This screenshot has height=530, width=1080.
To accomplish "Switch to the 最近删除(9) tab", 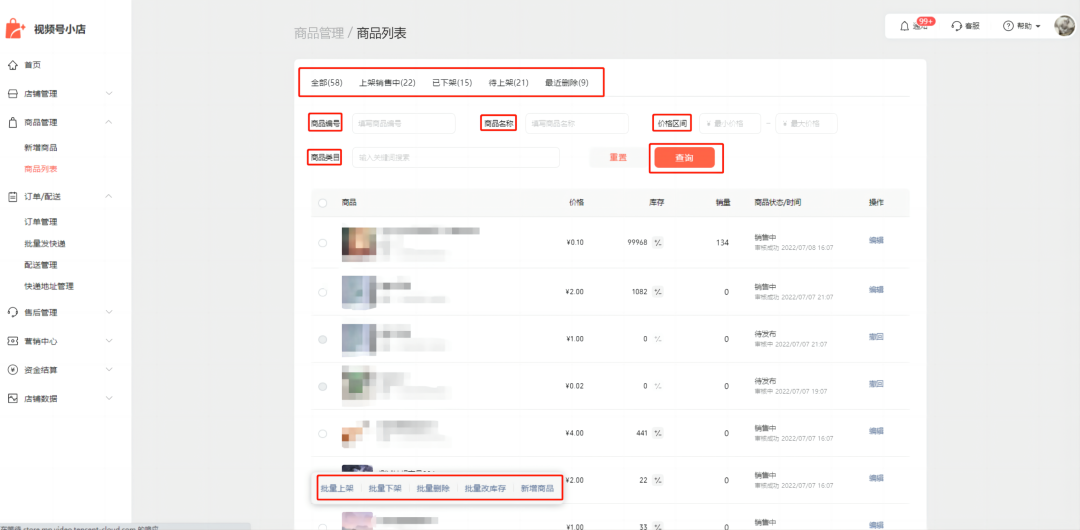I will (567, 83).
